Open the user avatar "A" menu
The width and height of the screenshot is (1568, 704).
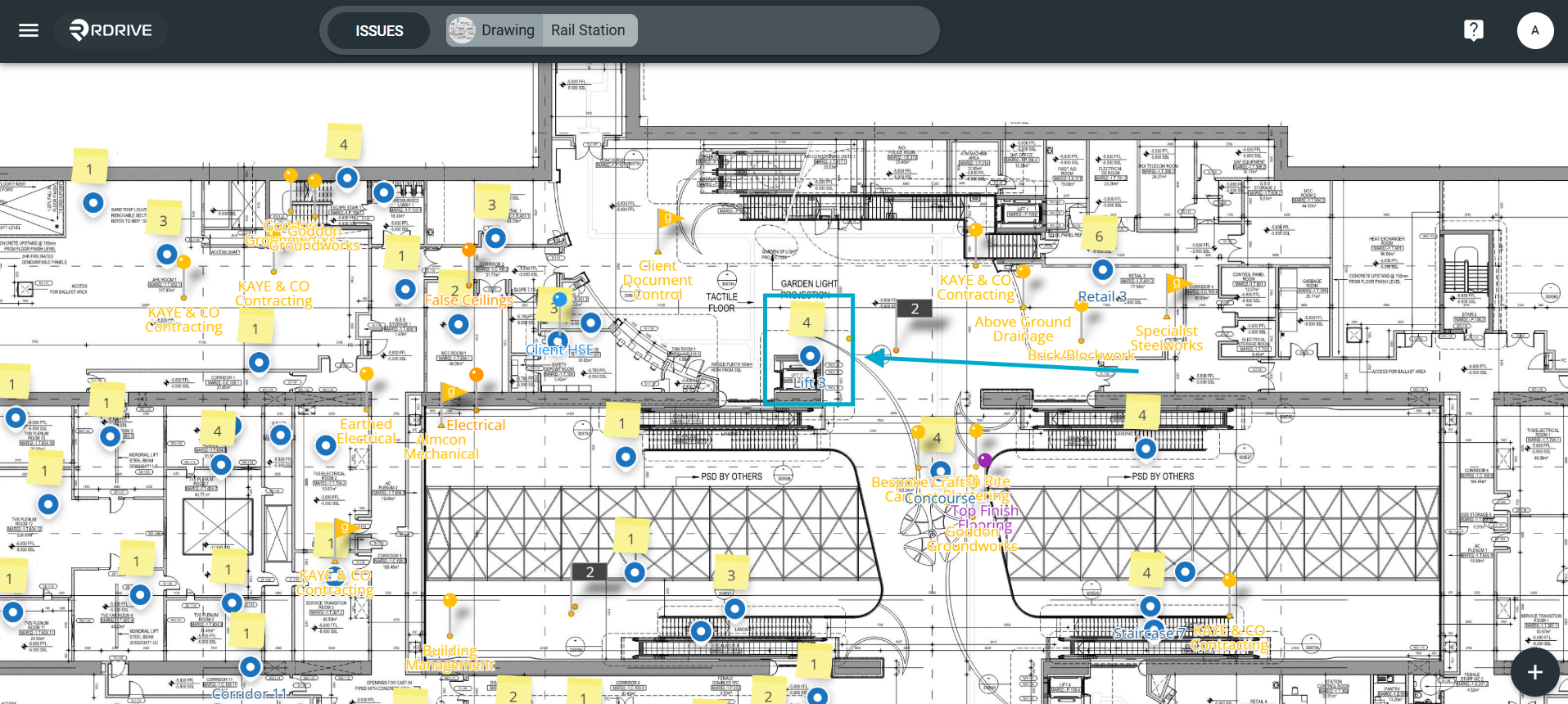[1534, 30]
